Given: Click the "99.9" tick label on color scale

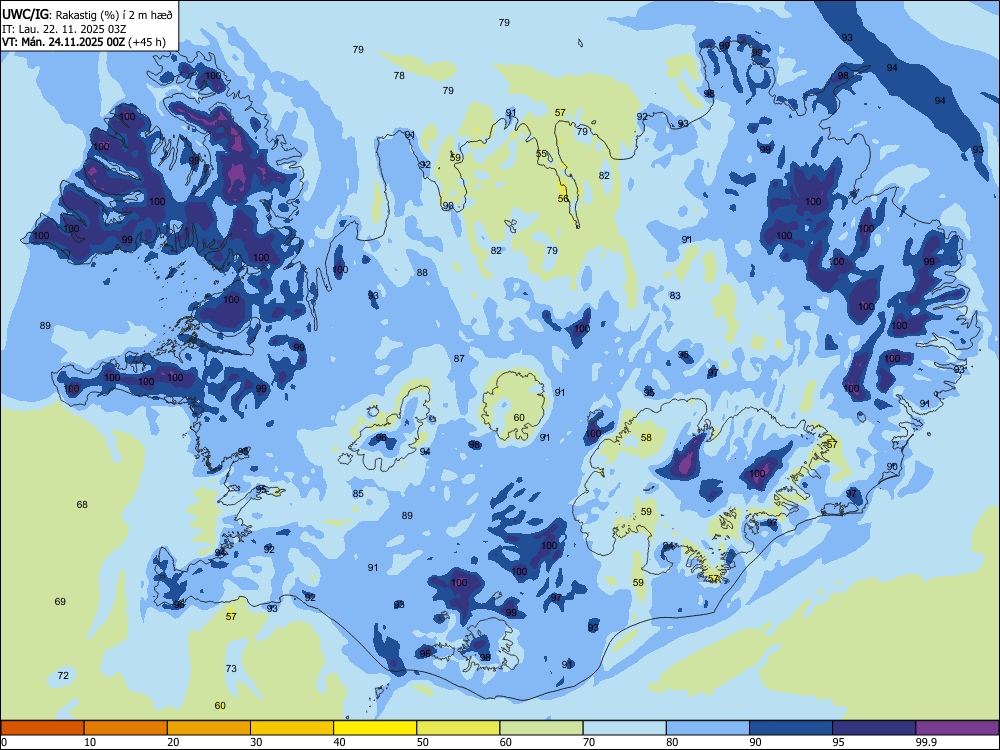Looking at the screenshot, I should [x=926, y=742].
